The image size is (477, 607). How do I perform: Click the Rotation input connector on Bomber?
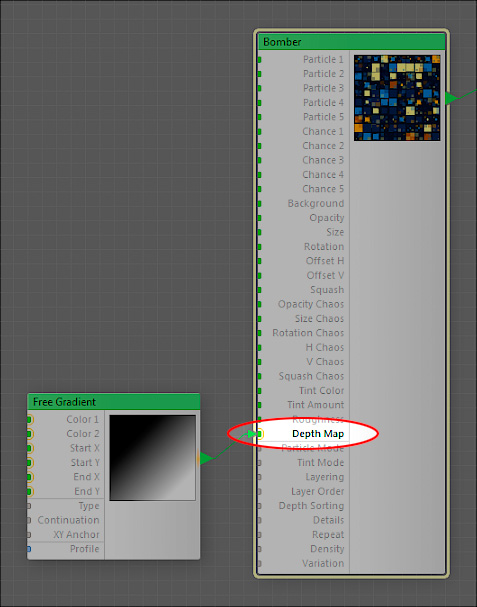(x=259, y=247)
